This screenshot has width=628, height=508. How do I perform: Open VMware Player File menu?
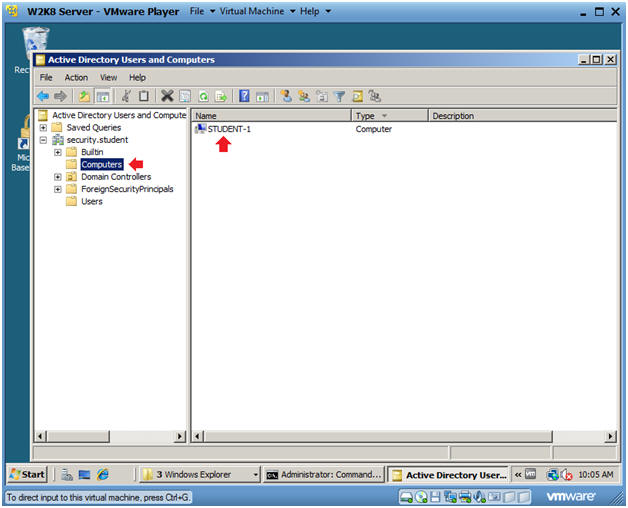[202, 11]
